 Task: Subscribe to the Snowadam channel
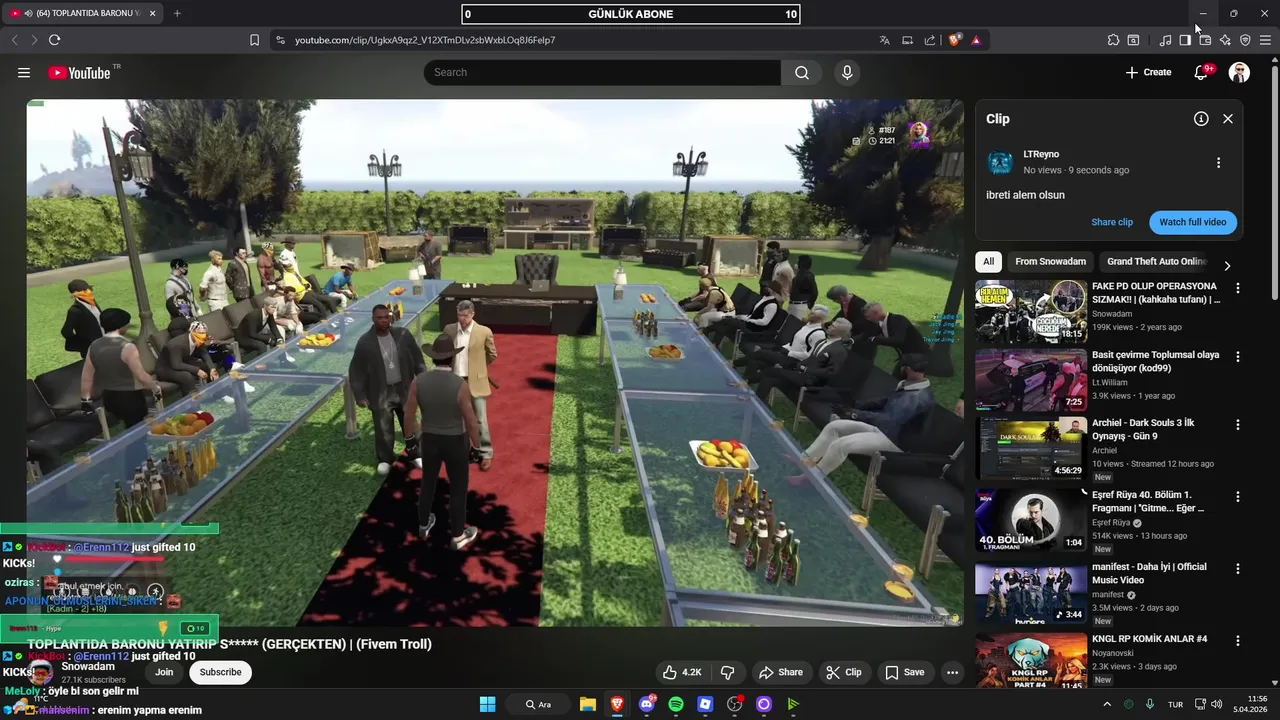click(220, 672)
